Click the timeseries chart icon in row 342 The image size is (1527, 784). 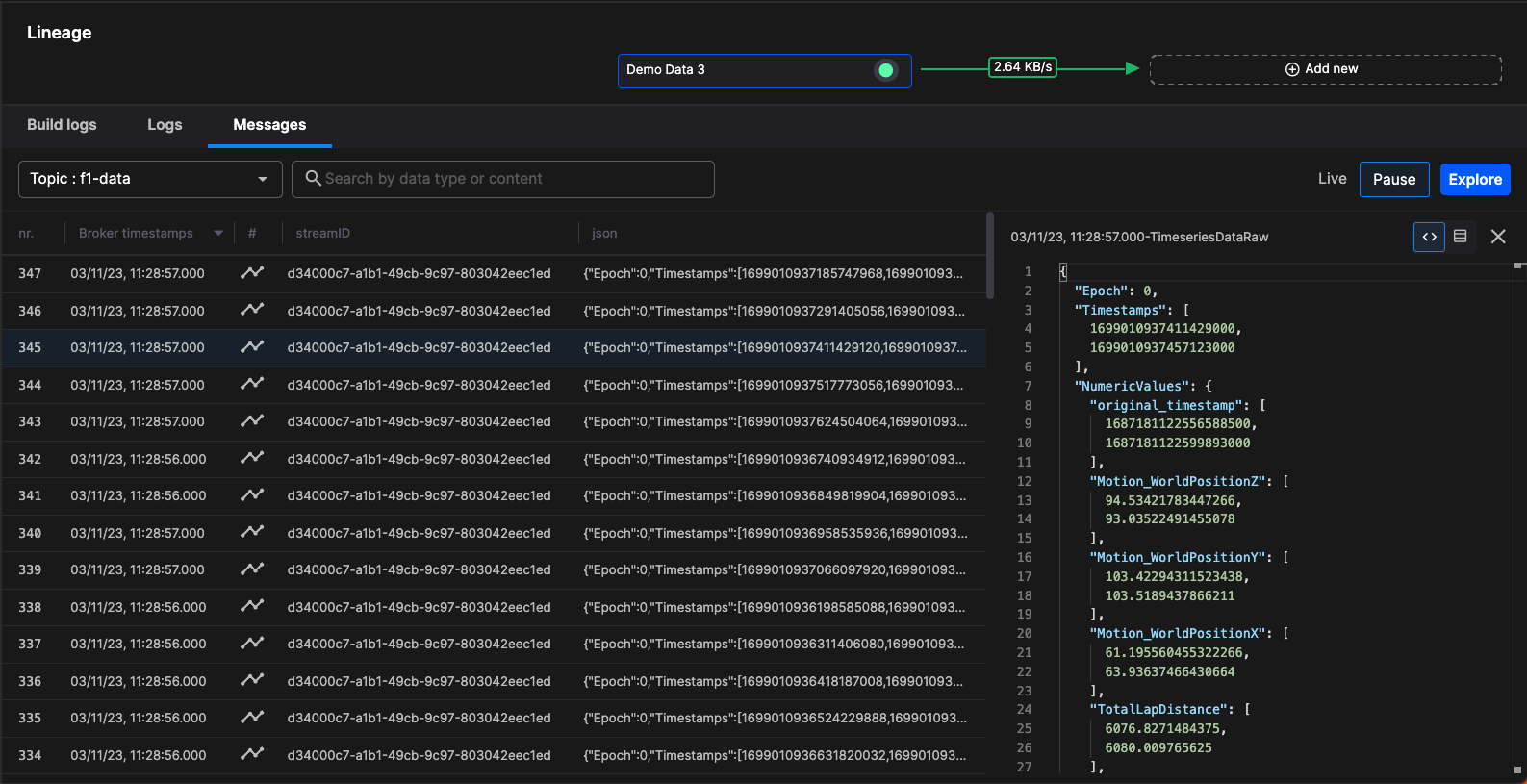252,458
